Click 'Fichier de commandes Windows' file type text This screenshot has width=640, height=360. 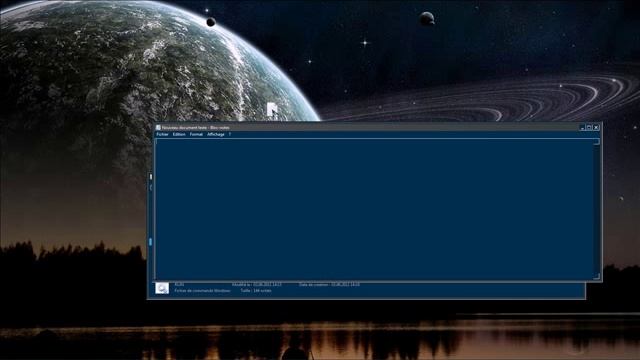click(x=202, y=291)
